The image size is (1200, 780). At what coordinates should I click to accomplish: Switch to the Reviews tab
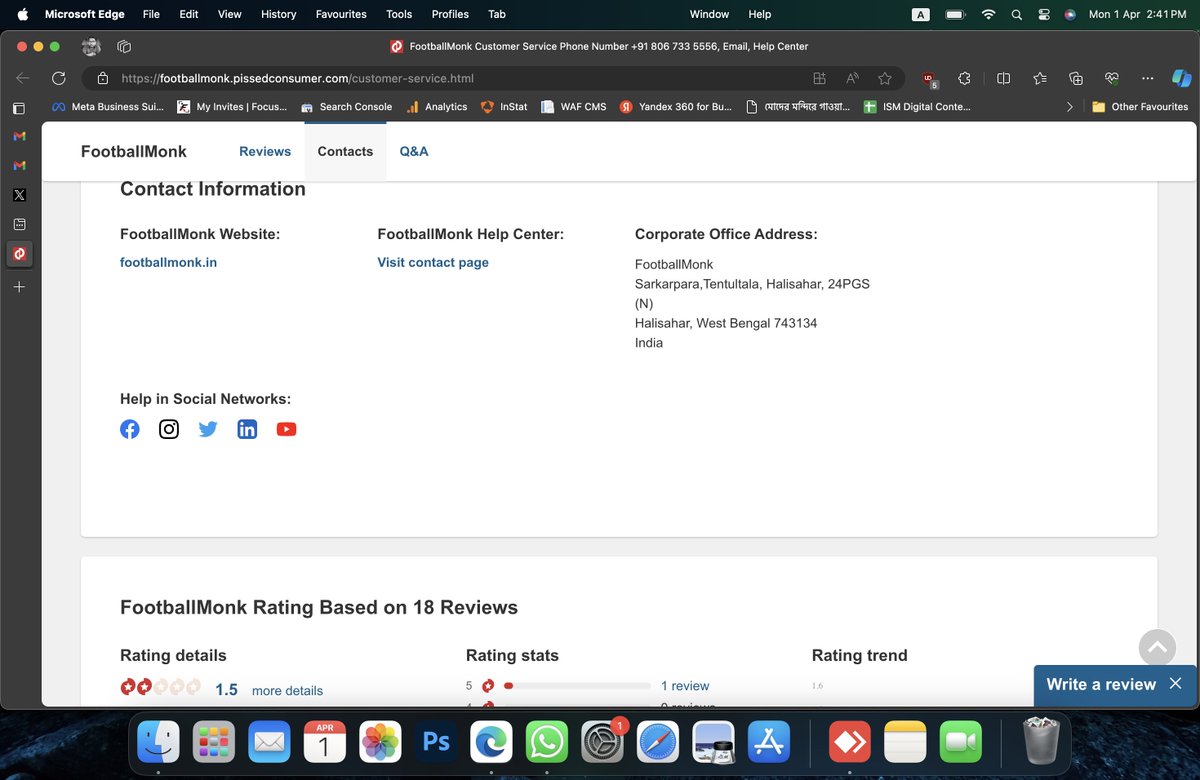click(265, 151)
